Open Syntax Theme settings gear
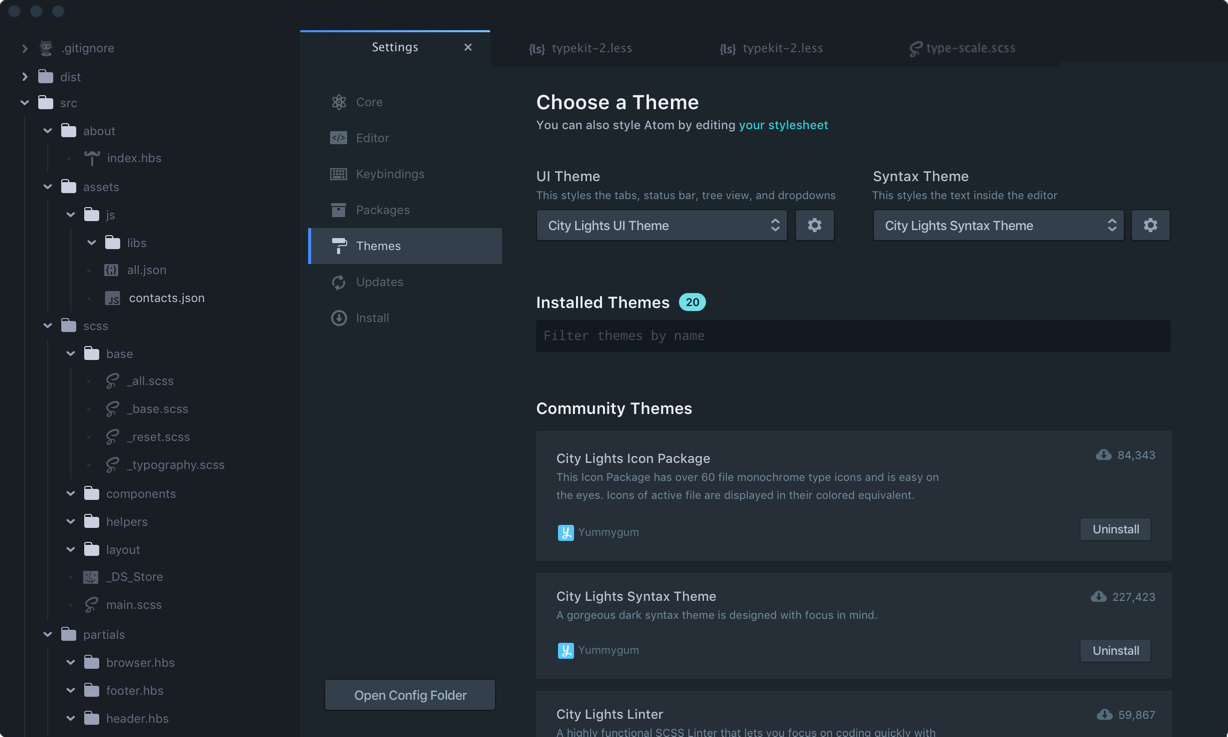The height and width of the screenshot is (737, 1228). 1151,225
